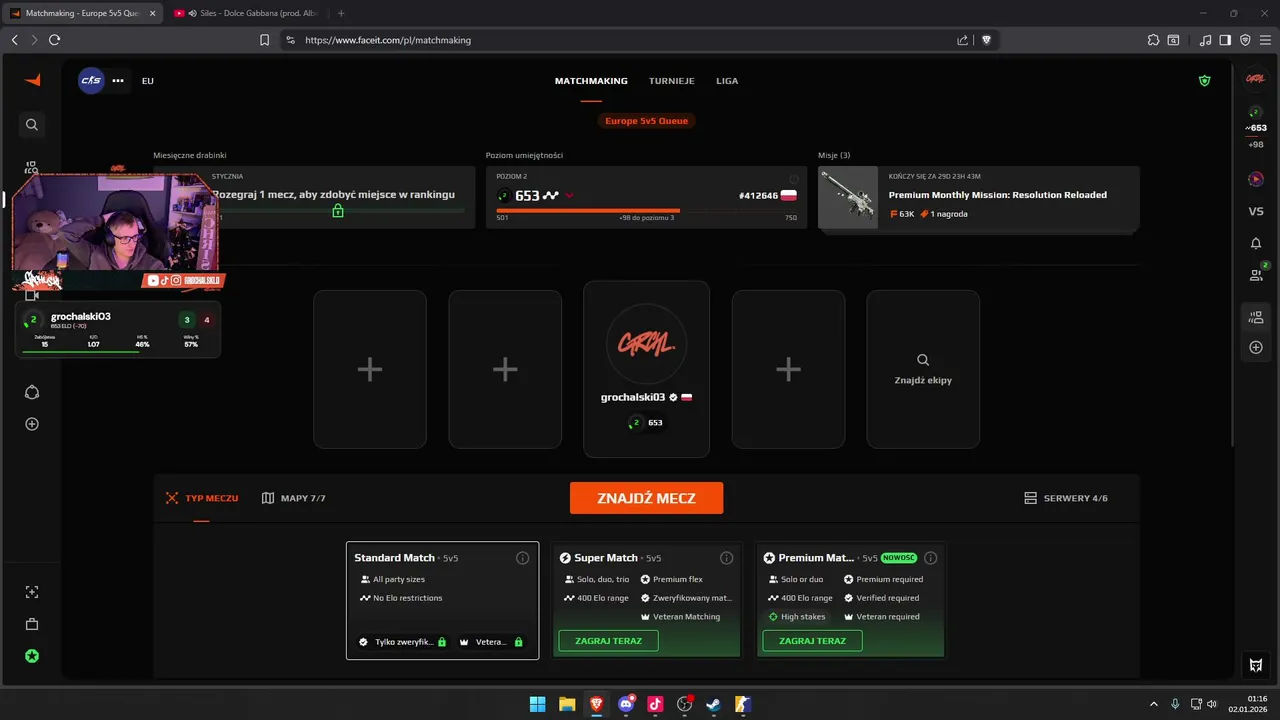Open the briefcase inventory icon

coord(32,624)
